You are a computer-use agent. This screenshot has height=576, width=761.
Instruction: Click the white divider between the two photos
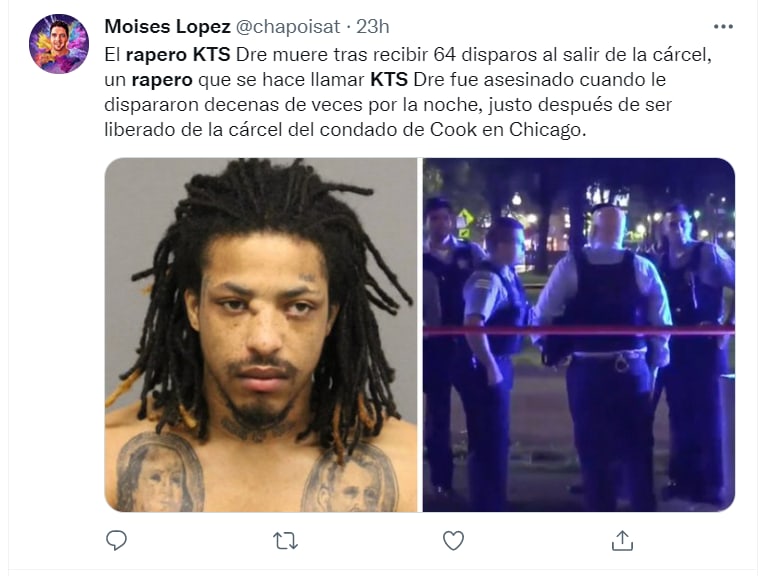tap(420, 335)
